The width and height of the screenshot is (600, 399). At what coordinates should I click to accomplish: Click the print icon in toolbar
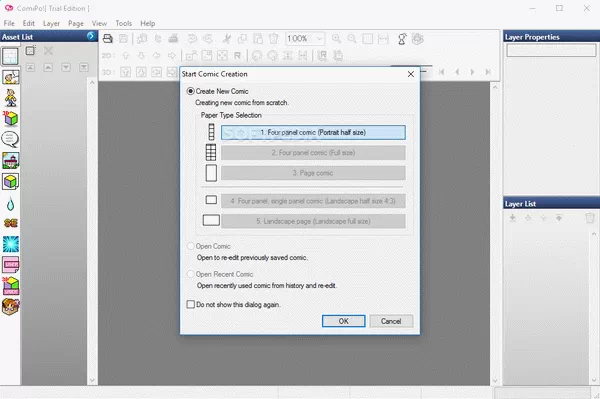tap(108, 39)
